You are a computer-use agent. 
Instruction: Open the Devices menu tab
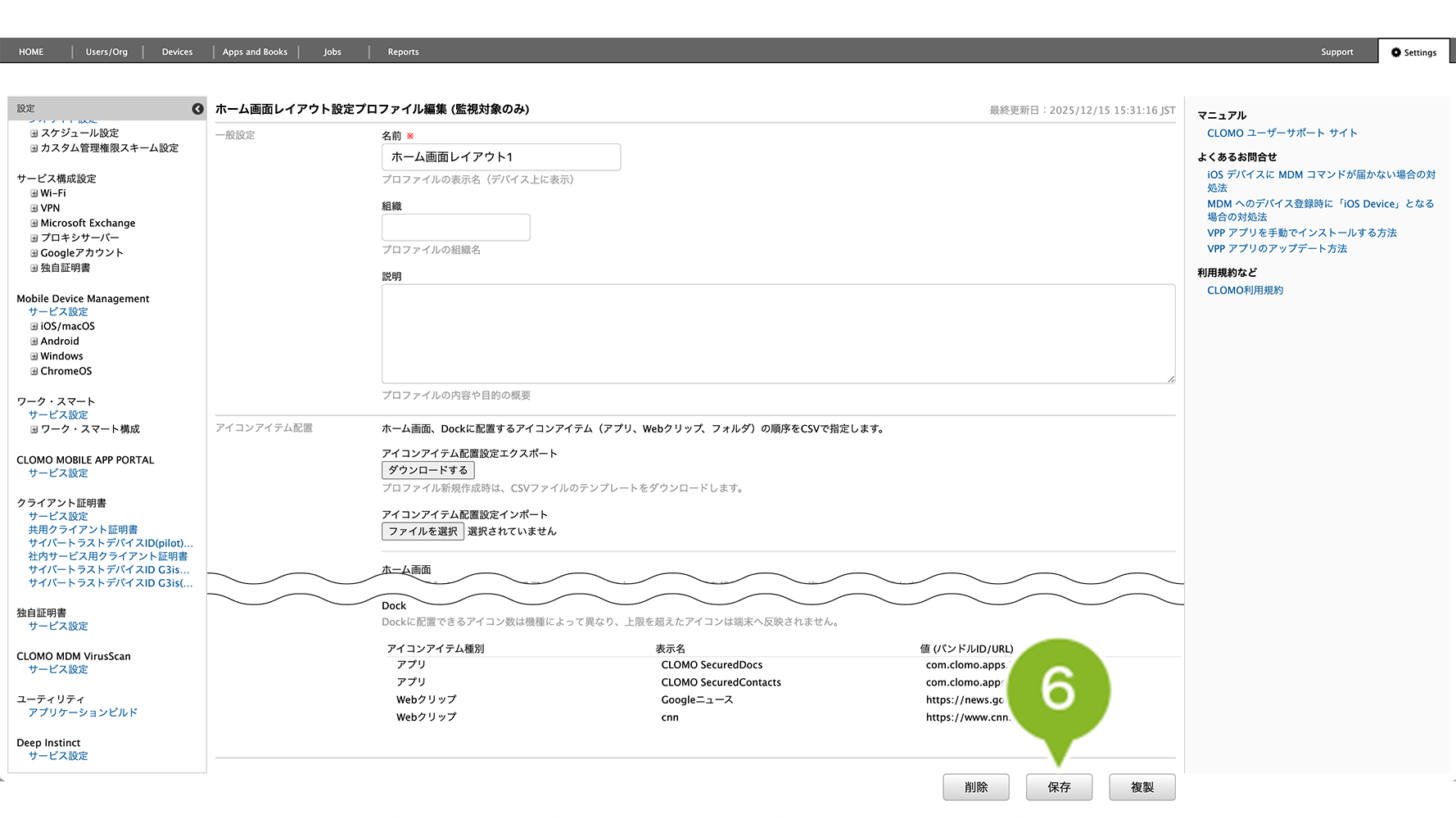(x=177, y=52)
